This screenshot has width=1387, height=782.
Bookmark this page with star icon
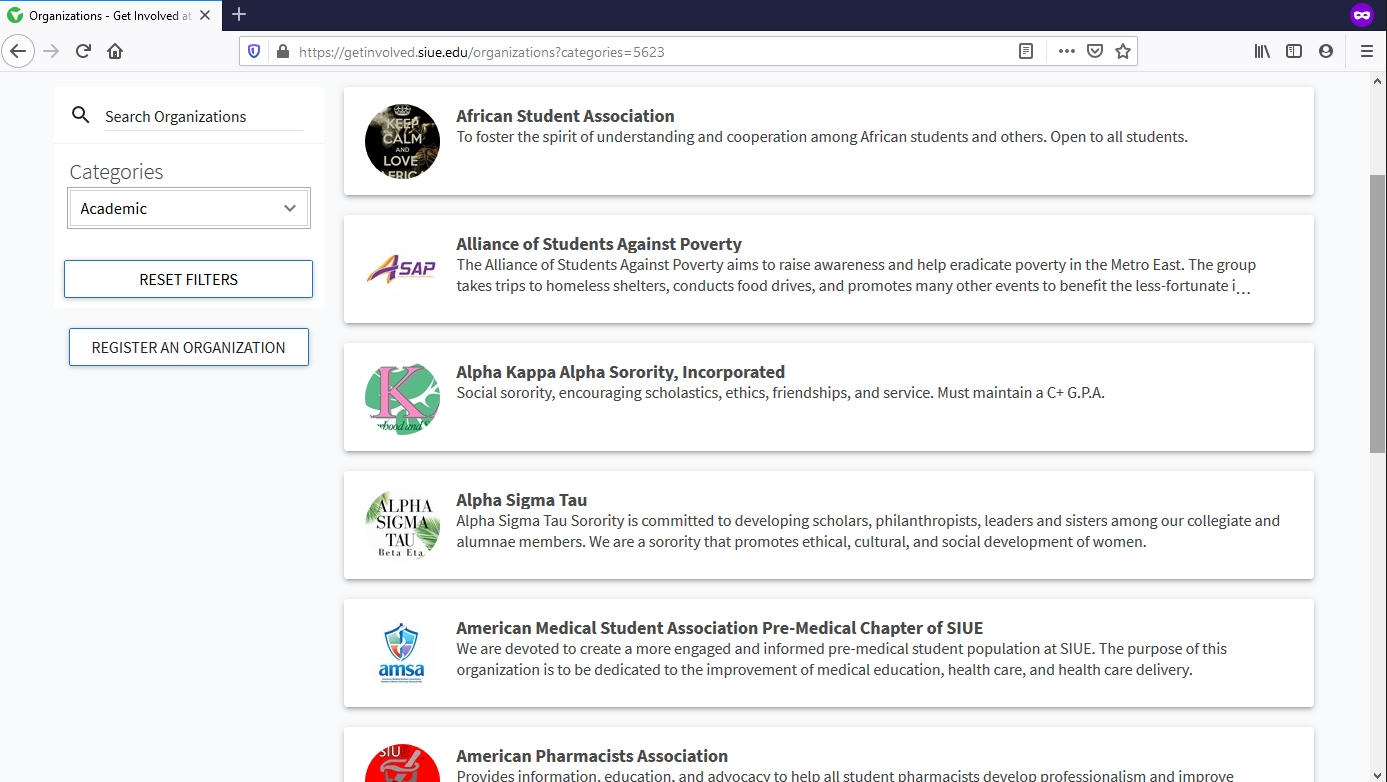coord(1123,51)
